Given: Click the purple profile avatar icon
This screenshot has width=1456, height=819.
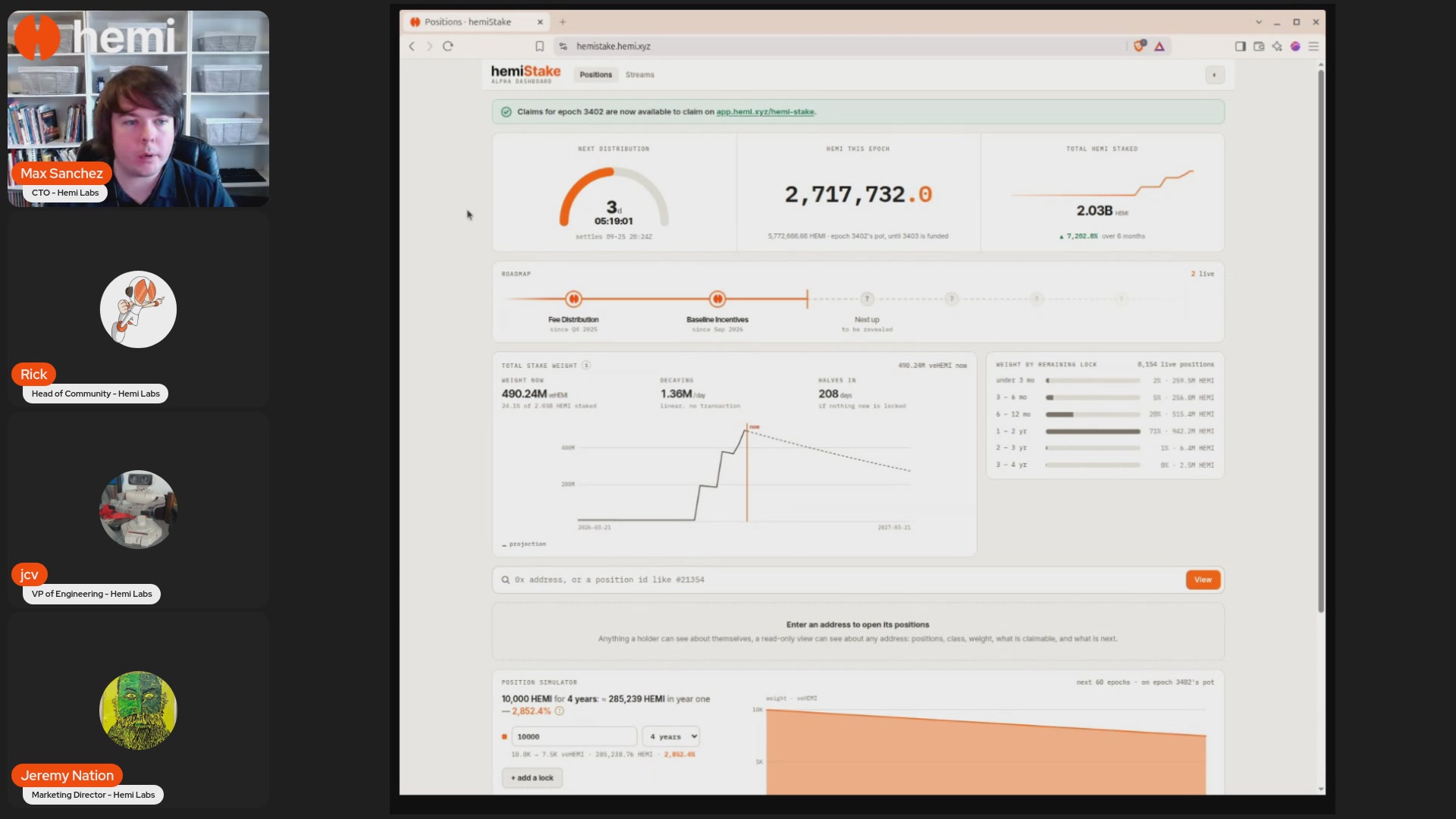Looking at the screenshot, I should pyautogui.click(x=1295, y=46).
